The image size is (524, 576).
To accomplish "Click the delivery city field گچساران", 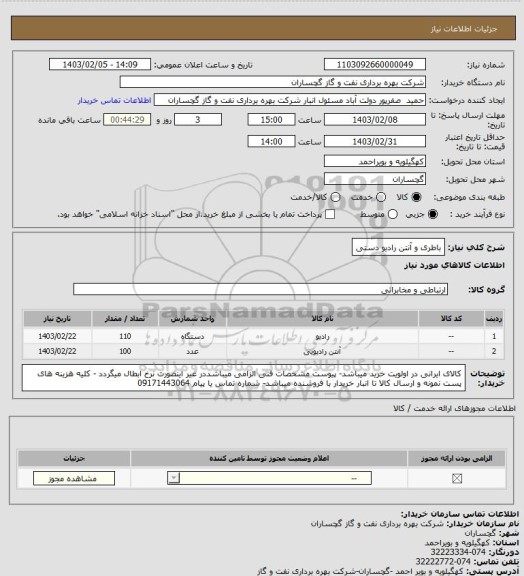I will [375, 179].
